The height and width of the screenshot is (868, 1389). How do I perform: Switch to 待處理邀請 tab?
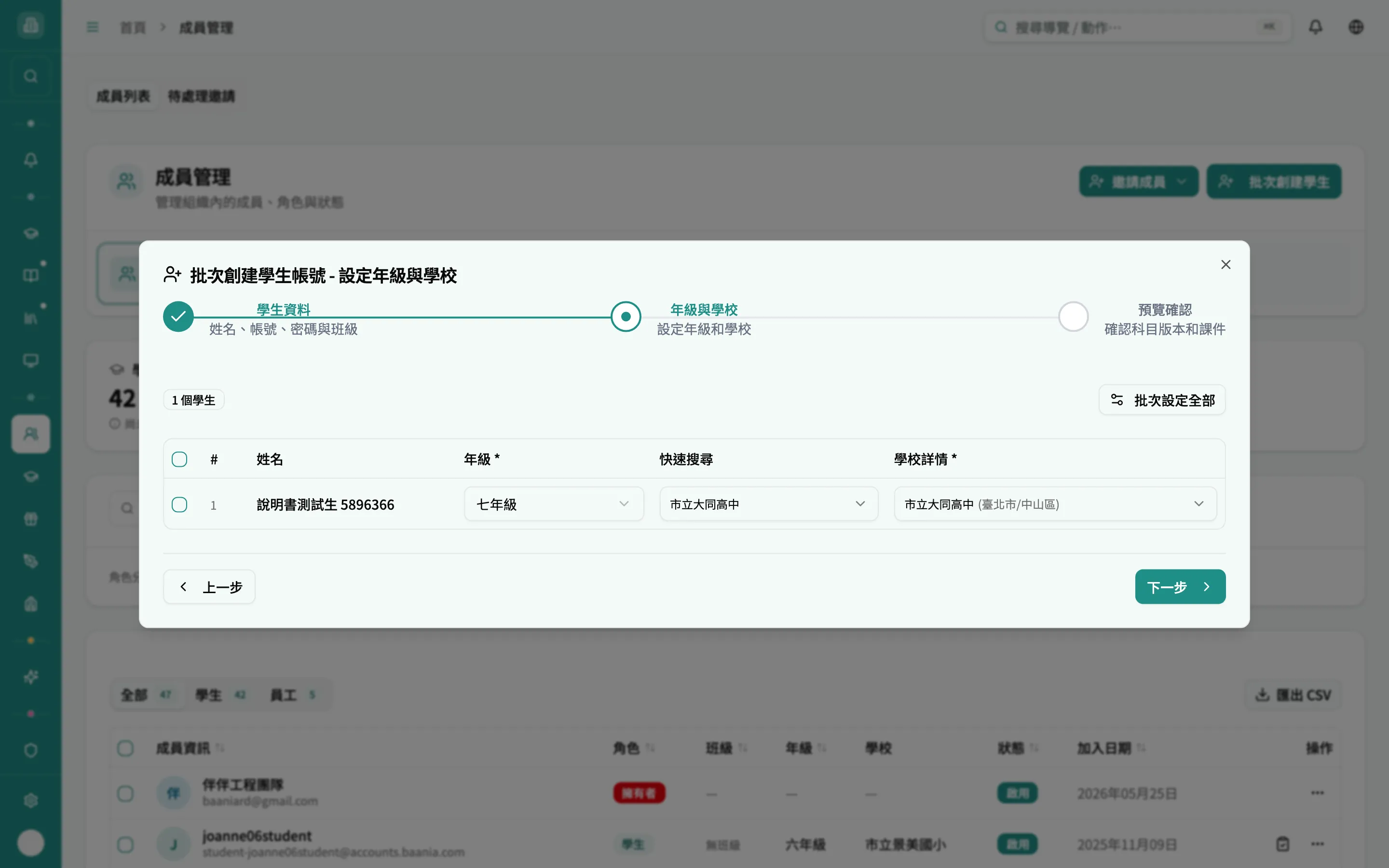coord(201,96)
